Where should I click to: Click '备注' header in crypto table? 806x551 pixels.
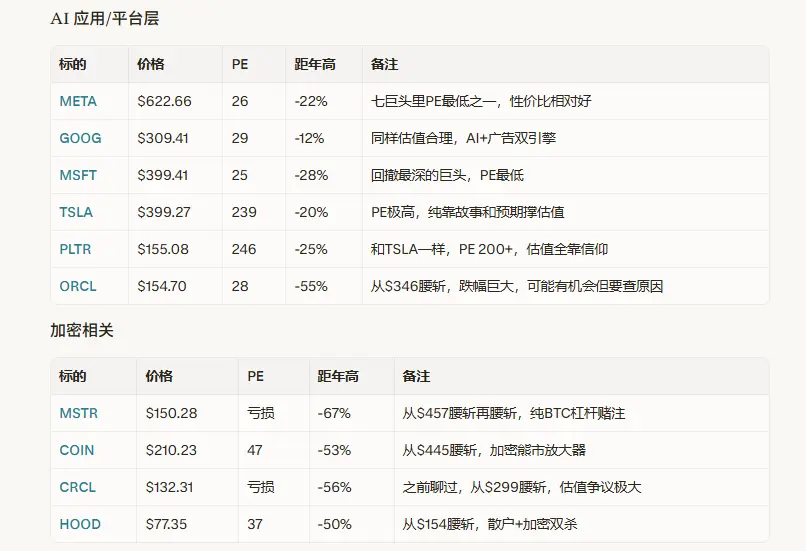[416, 376]
